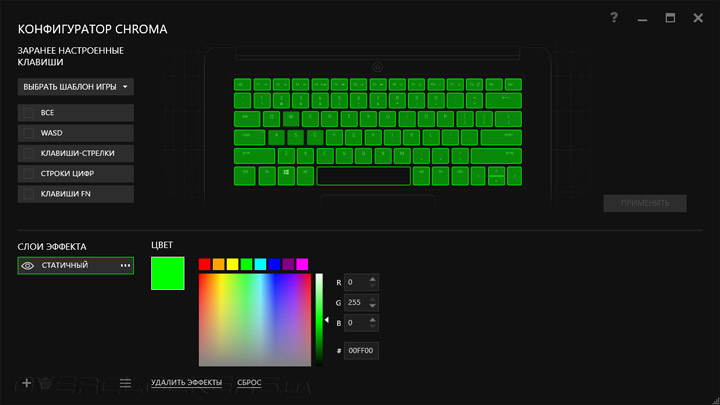The height and width of the screenshot is (405, 720).
Task: Open options dots on Статичный layer
Action: (x=125, y=265)
